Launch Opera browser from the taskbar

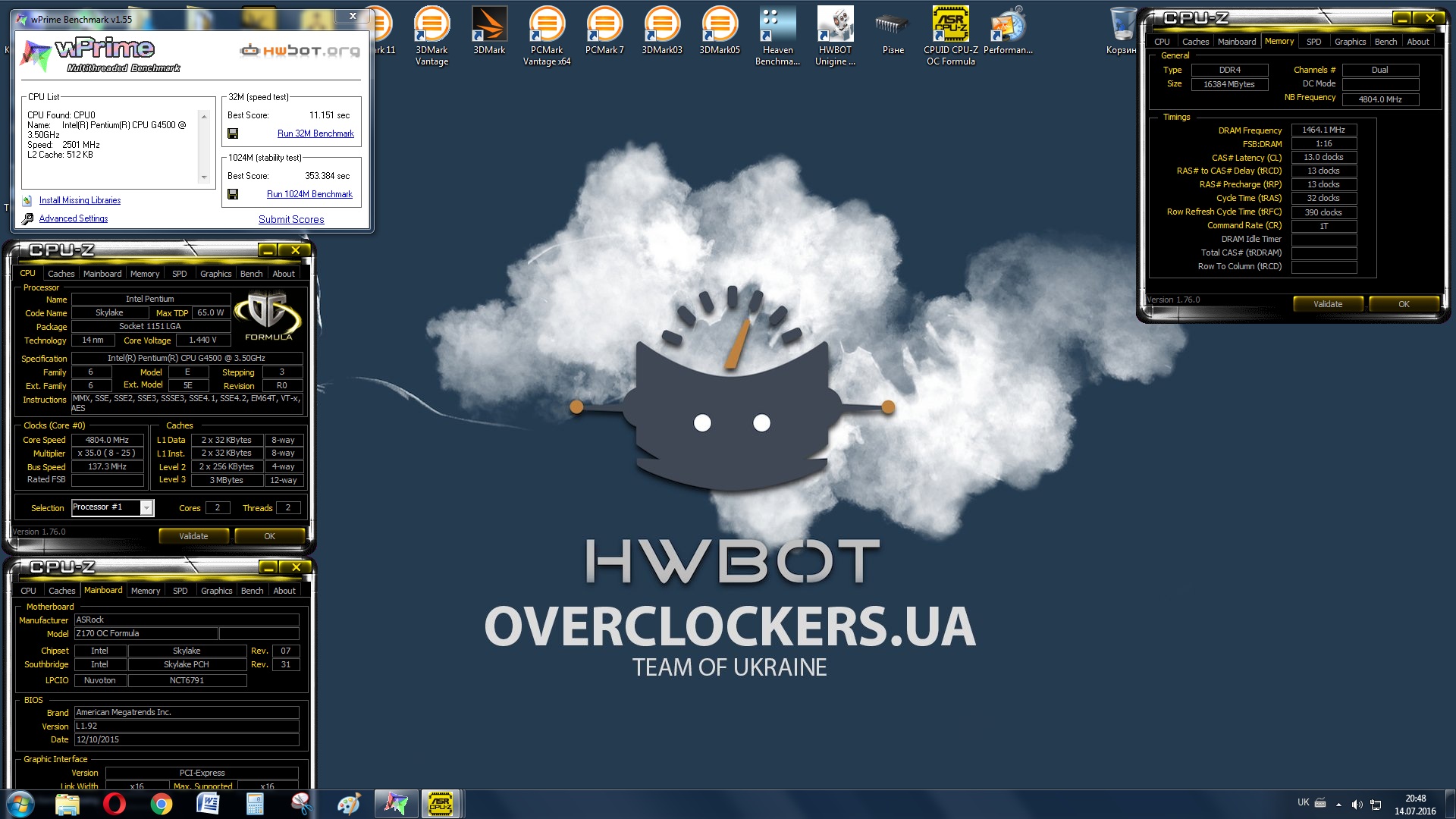[115, 804]
